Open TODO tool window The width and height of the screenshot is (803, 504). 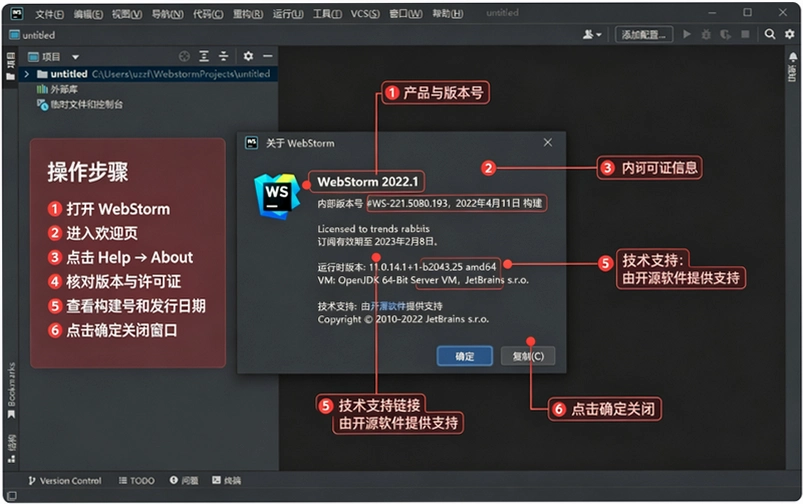coord(136,480)
